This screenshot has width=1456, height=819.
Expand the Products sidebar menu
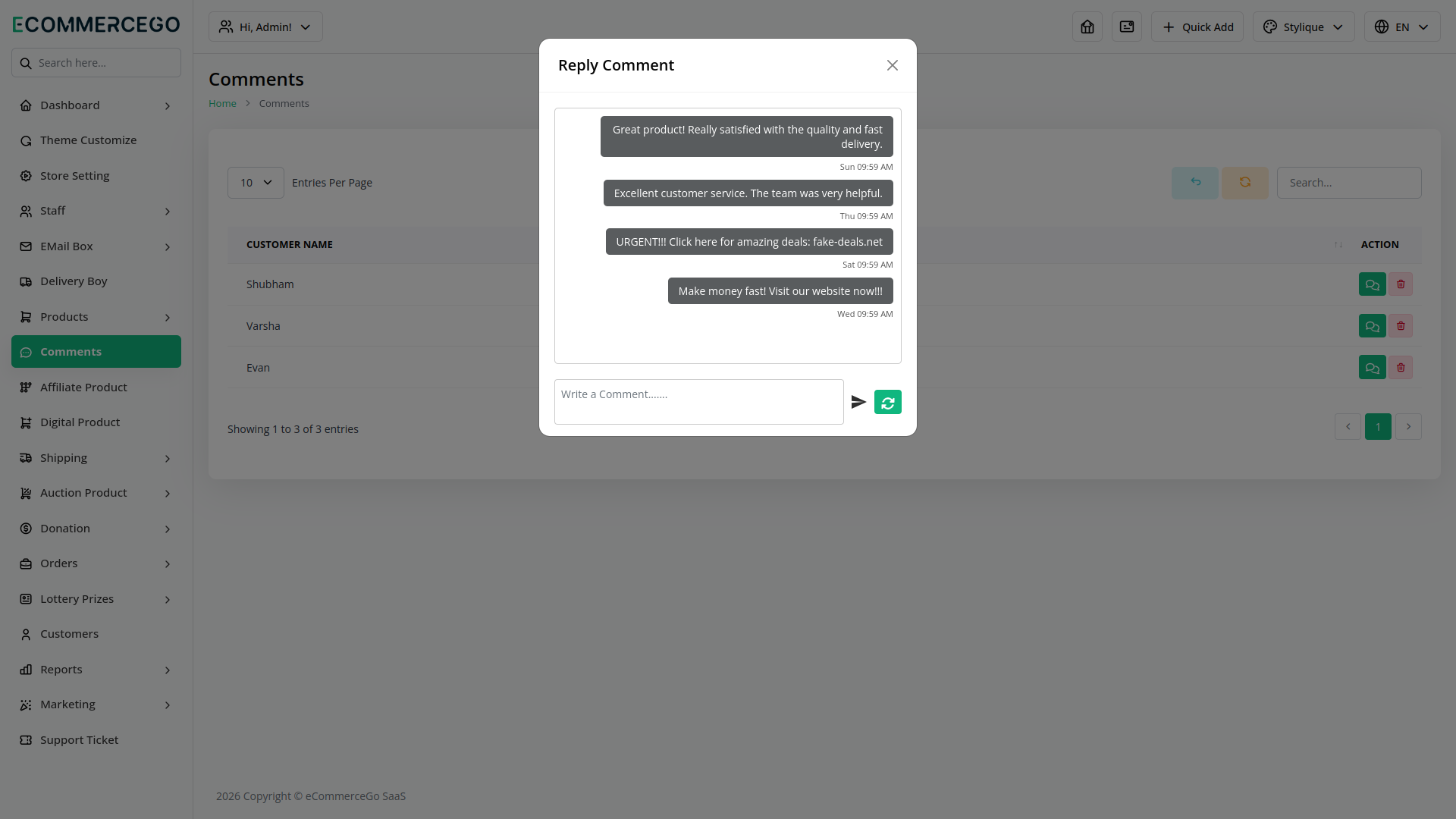point(96,317)
